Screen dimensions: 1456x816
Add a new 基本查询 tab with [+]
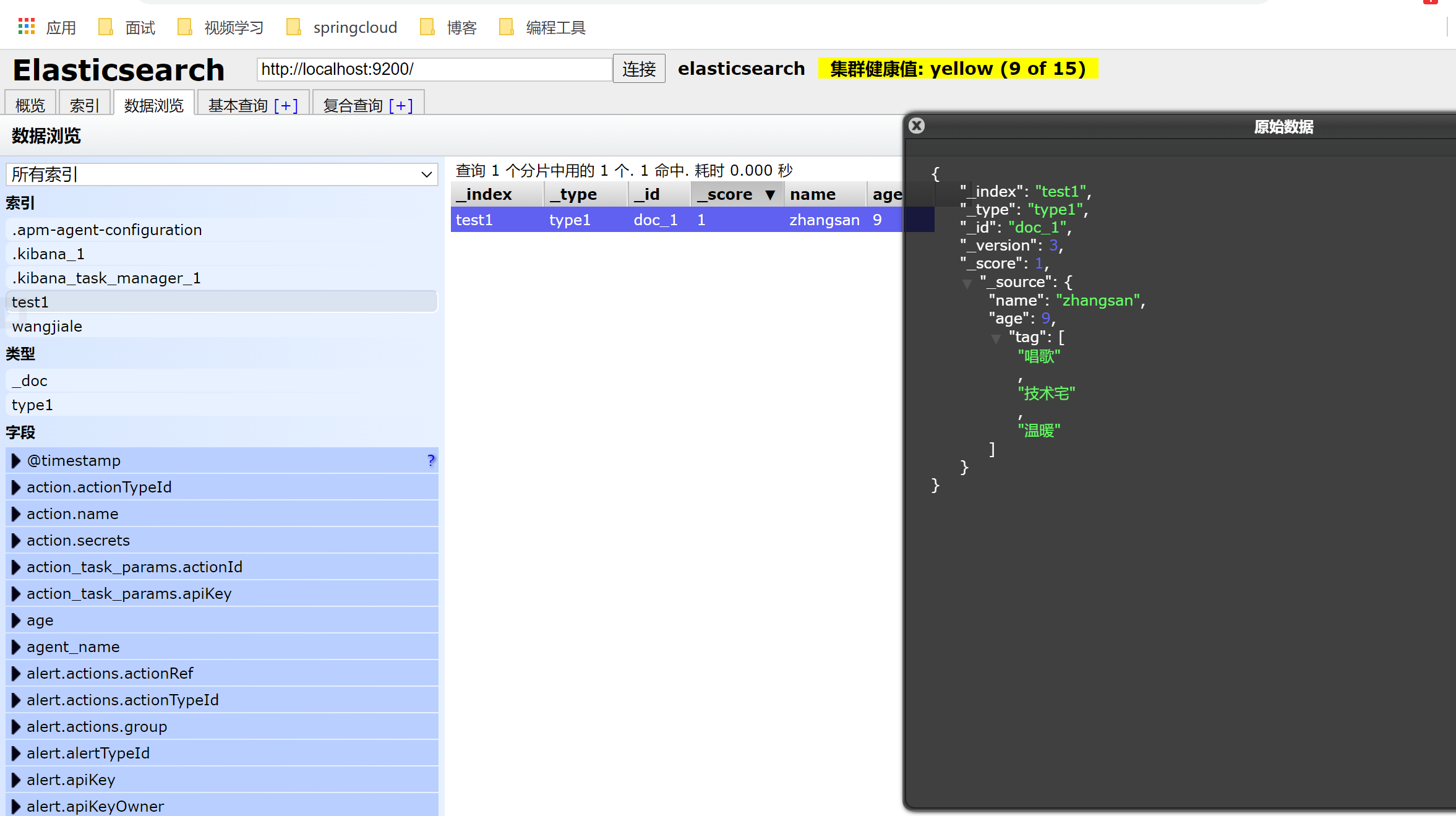pyautogui.click(x=286, y=106)
